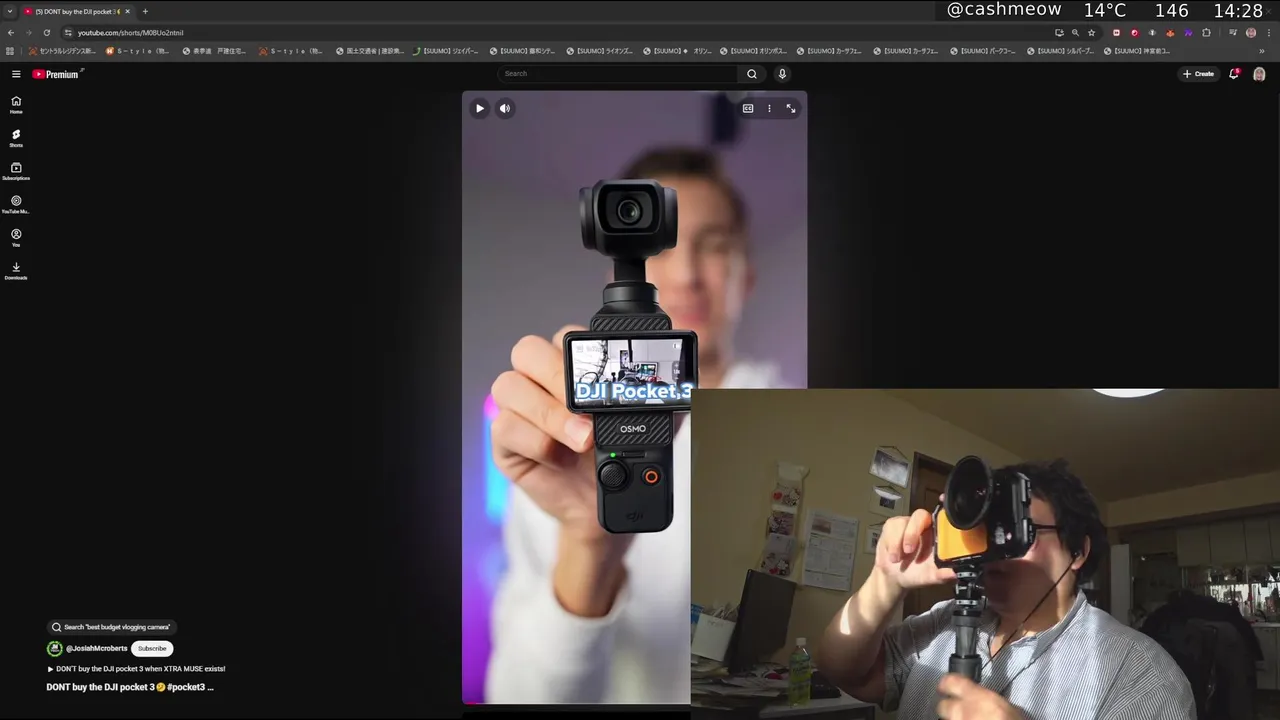The width and height of the screenshot is (1280, 720).
Task: Open linked video 'DON'T buy the DJI pocket 3 when XTRA MUSE exists!'
Action: [136, 668]
